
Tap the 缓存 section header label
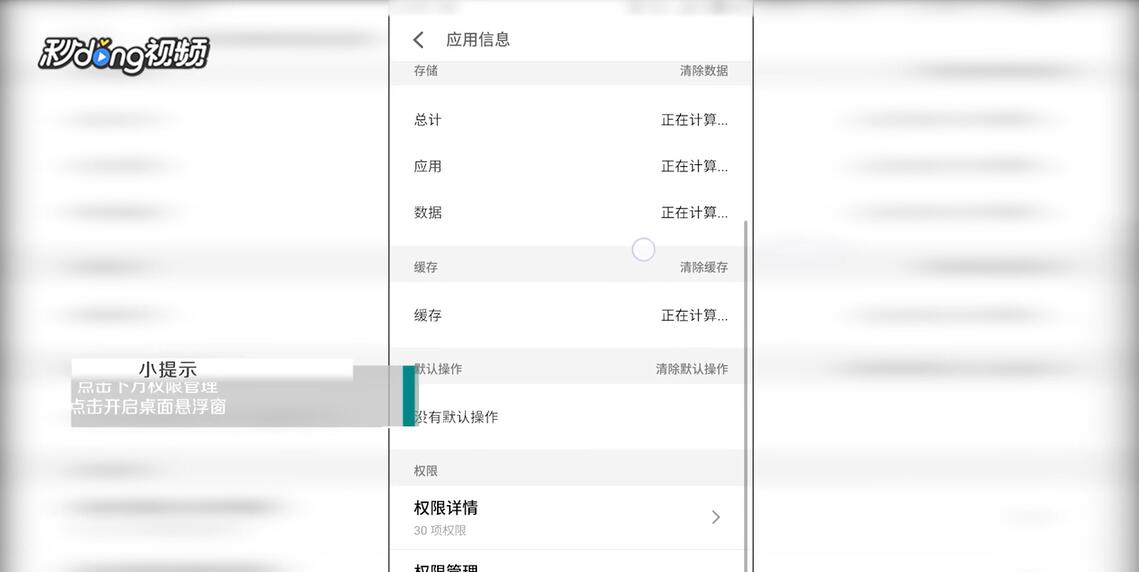click(x=426, y=267)
